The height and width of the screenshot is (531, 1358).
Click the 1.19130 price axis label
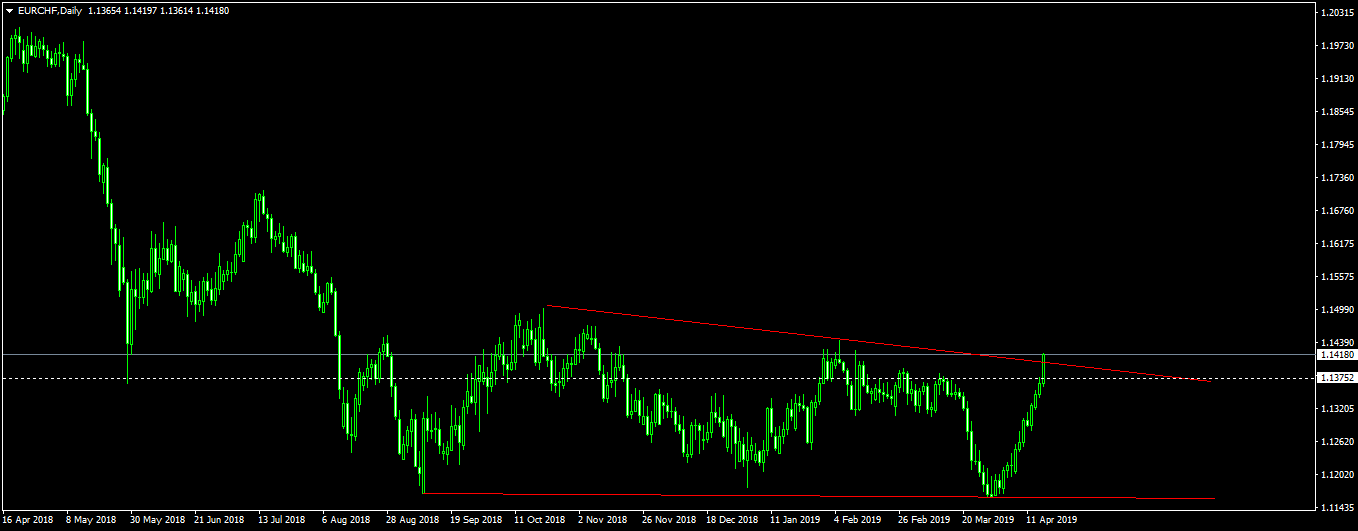(1336, 79)
